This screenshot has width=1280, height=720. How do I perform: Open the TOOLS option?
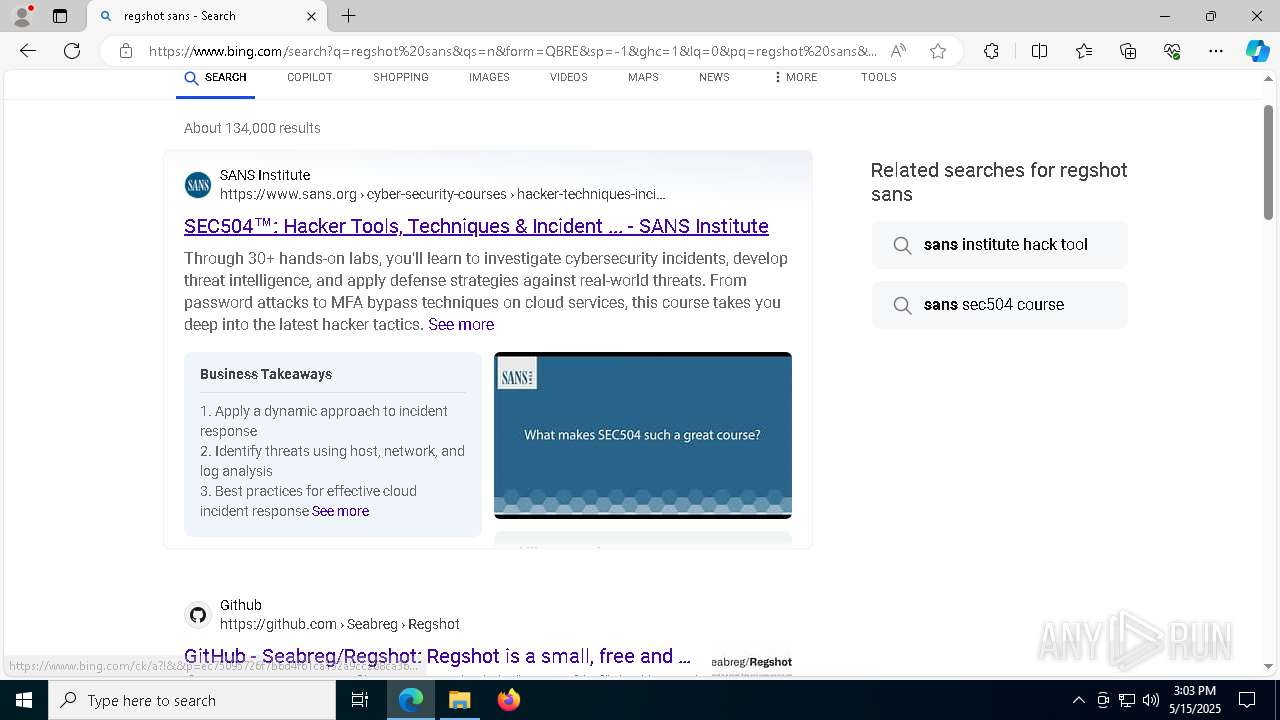878,78
